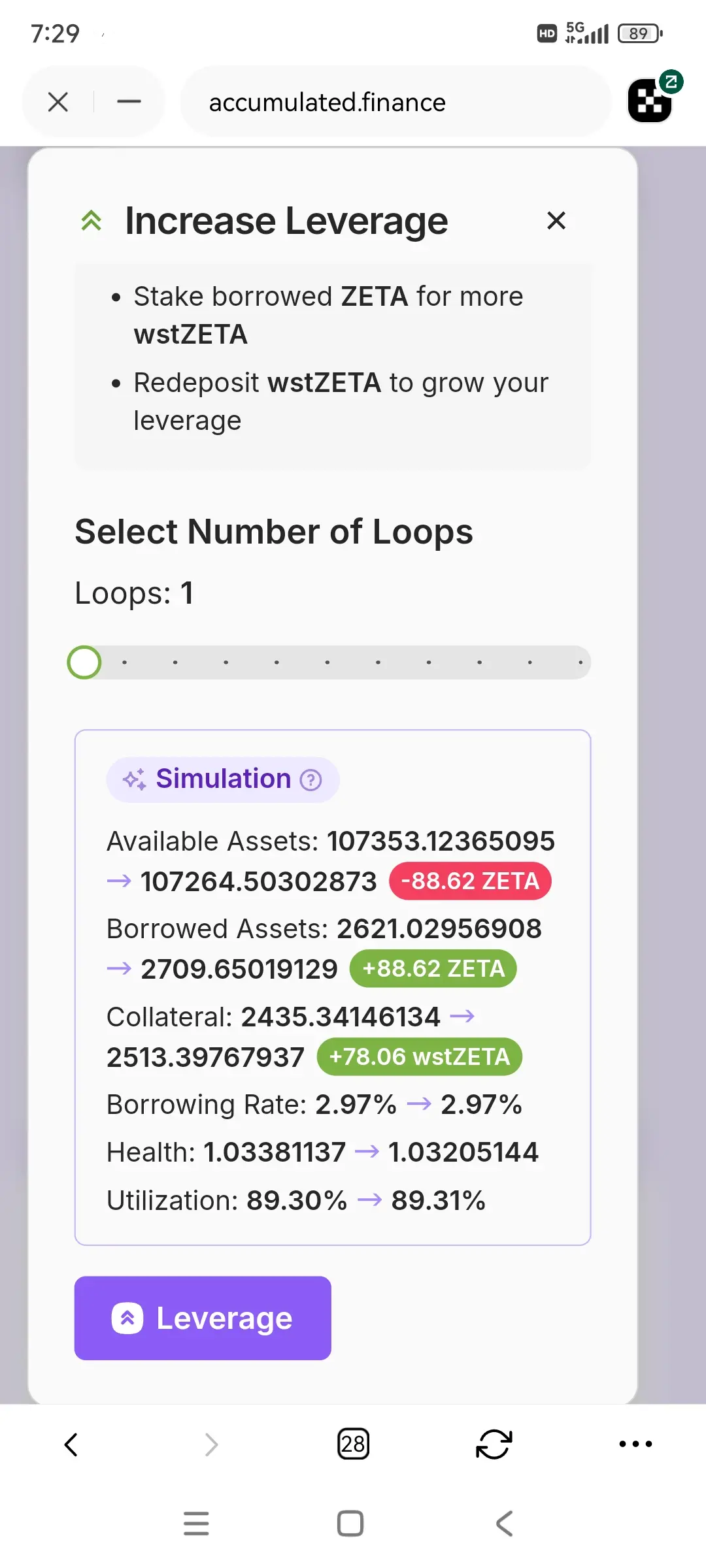Set loops slider to the last tick
706x1568 pixels.
click(x=580, y=662)
